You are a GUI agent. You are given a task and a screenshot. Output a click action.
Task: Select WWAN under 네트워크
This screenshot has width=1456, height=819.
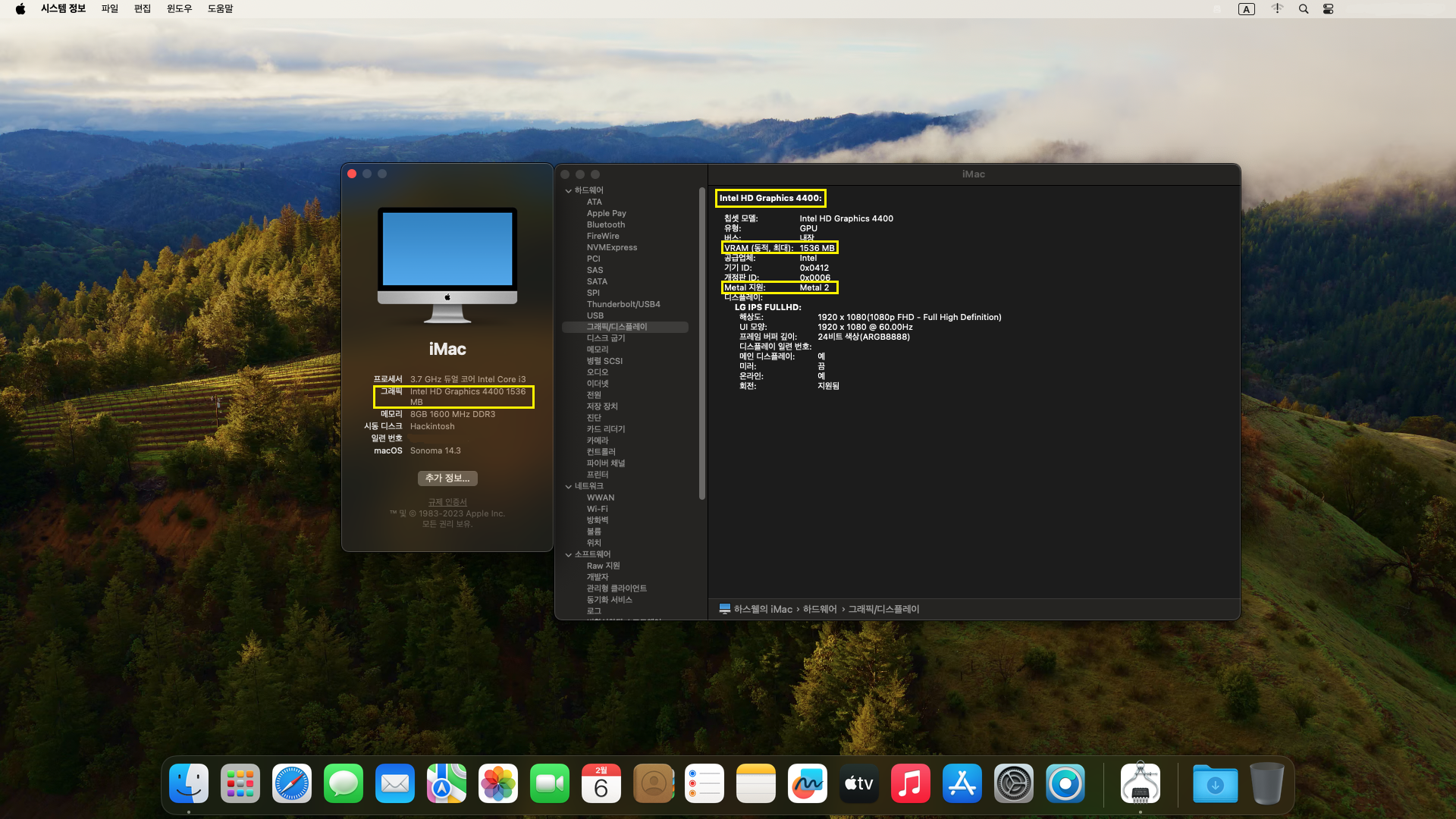coord(601,498)
